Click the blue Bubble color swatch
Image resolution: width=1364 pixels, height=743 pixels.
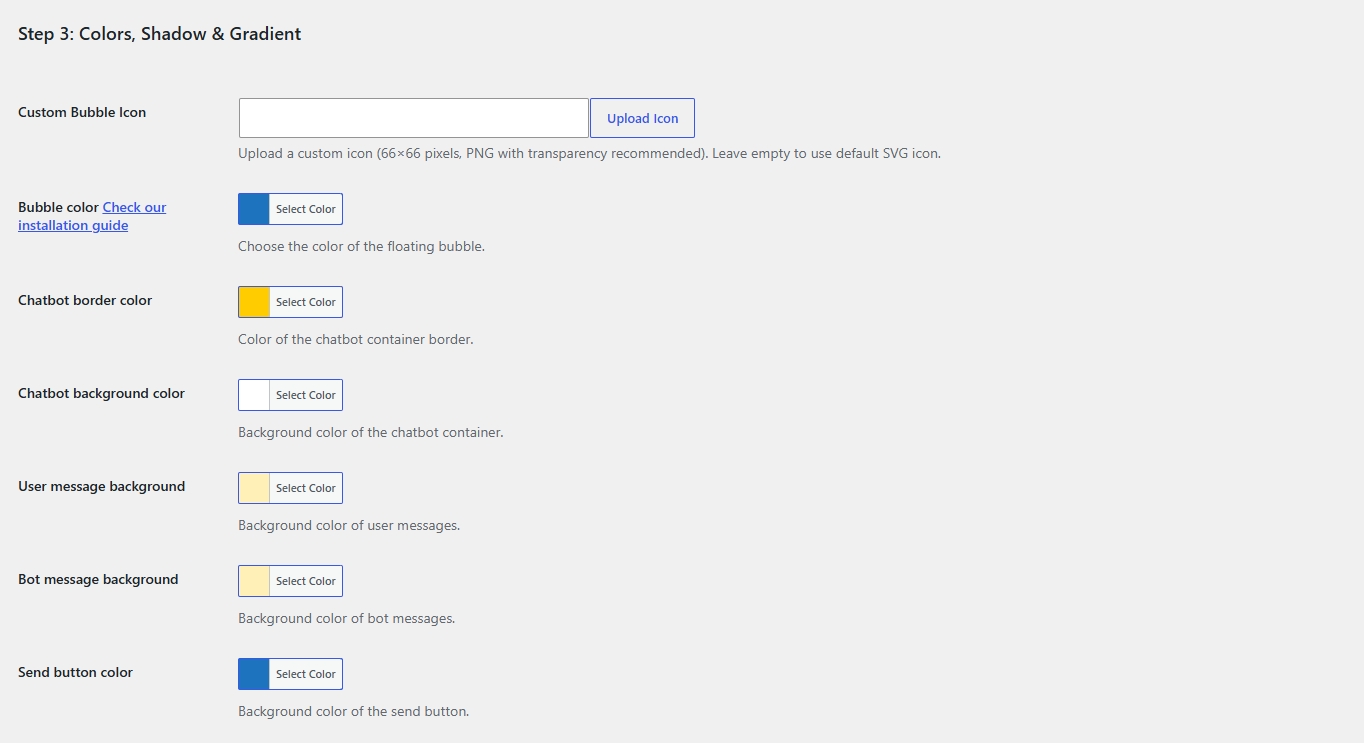pos(254,209)
